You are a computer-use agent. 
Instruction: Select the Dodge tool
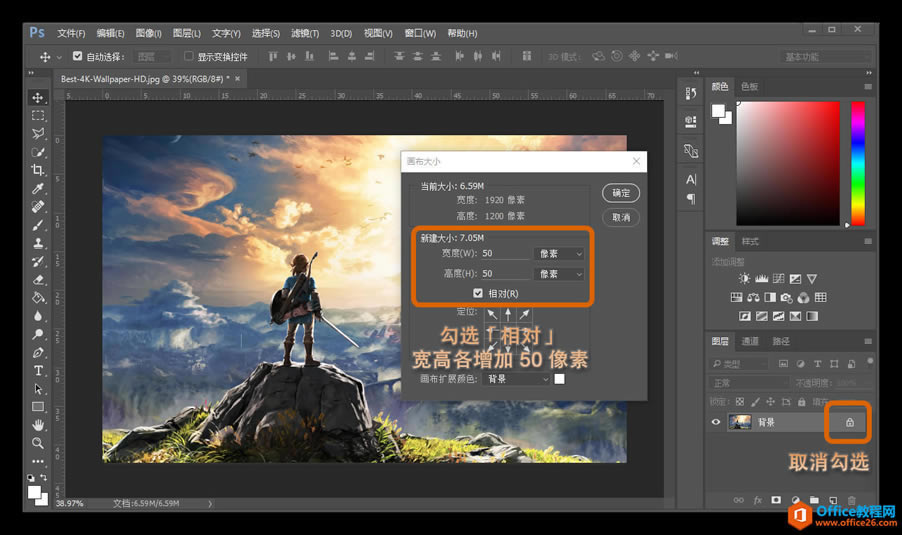click(x=38, y=334)
